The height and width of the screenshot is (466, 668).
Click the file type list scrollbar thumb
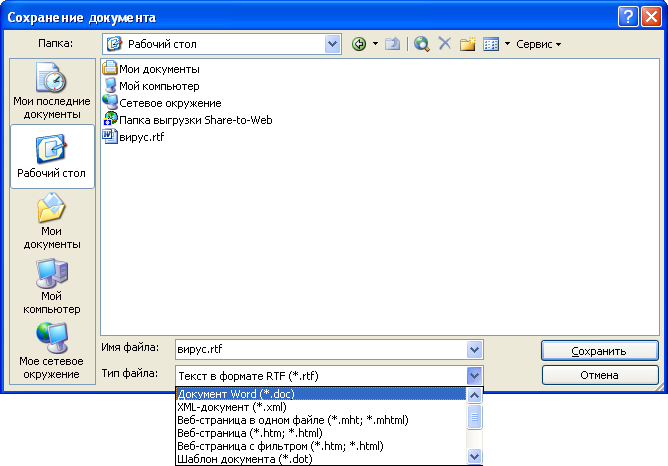[x=474, y=417]
